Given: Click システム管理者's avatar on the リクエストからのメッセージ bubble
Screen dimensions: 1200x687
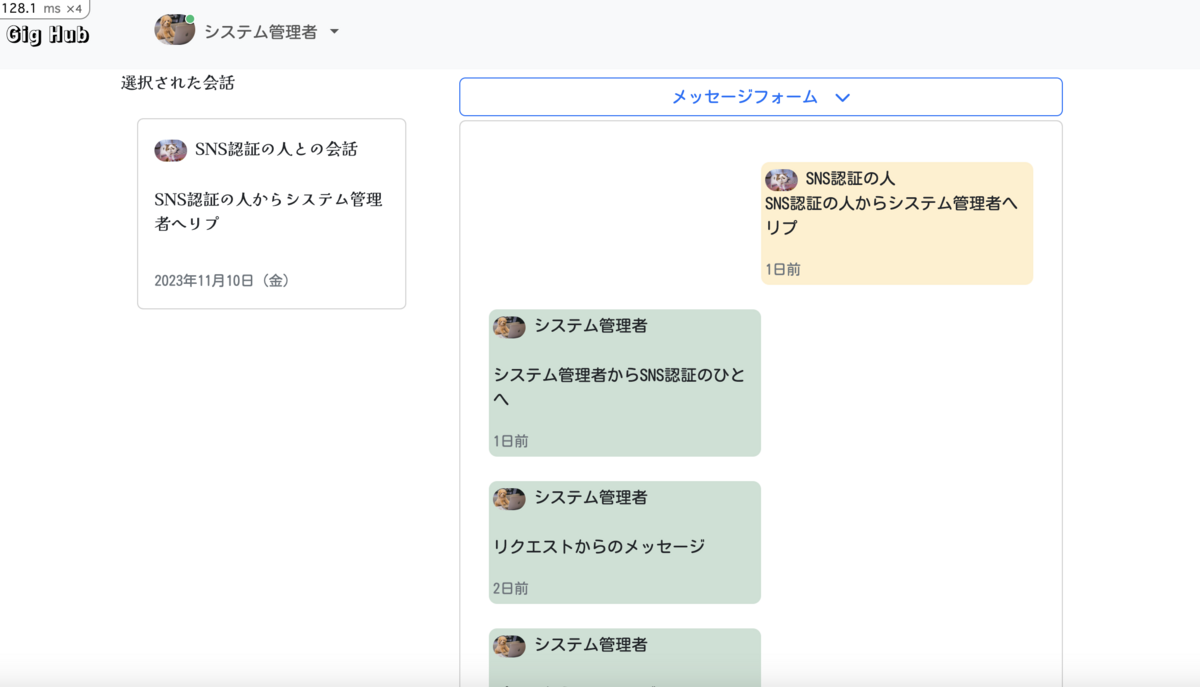Looking at the screenshot, I should 510,498.
